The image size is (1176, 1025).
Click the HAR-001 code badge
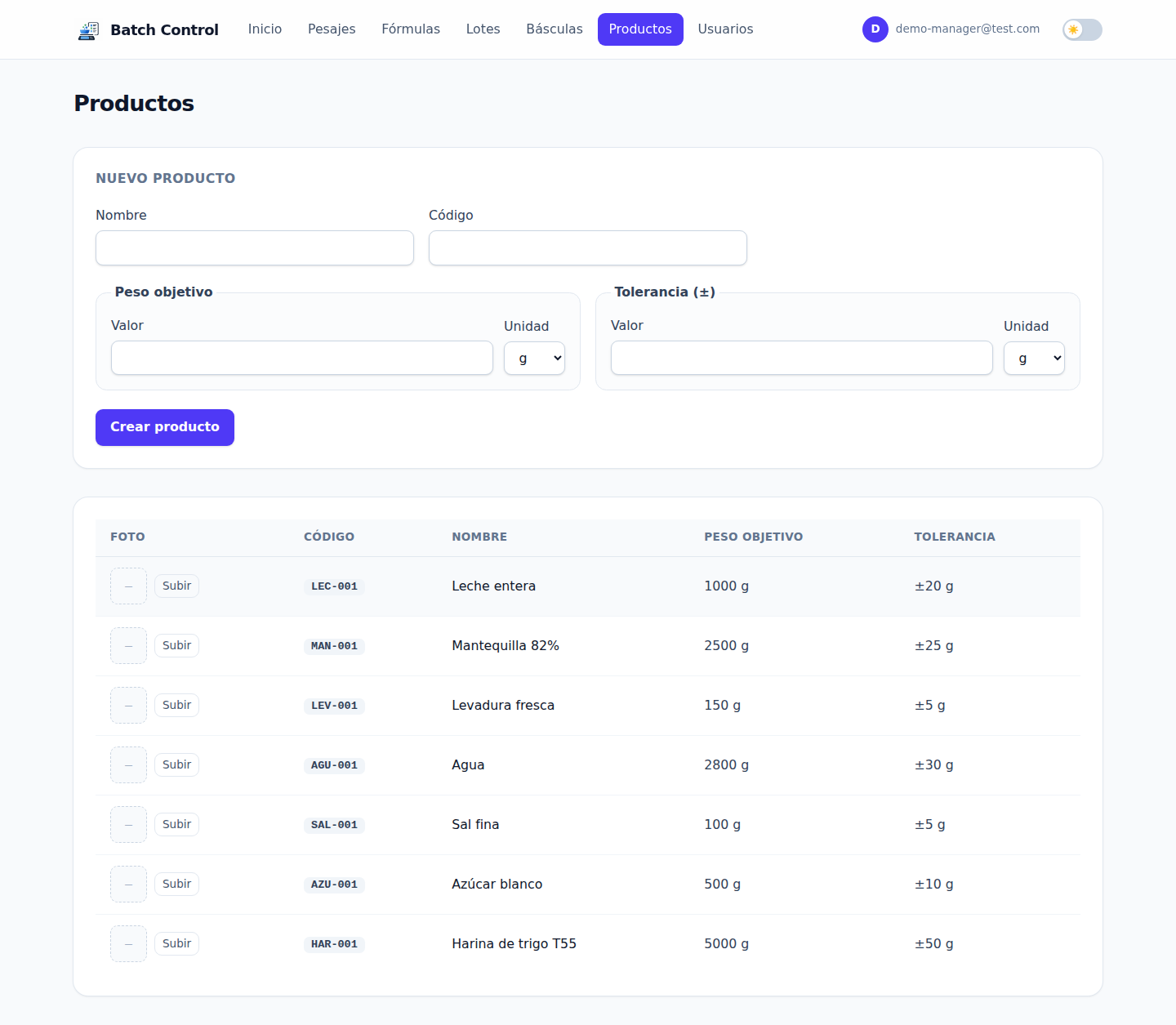tap(334, 944)
